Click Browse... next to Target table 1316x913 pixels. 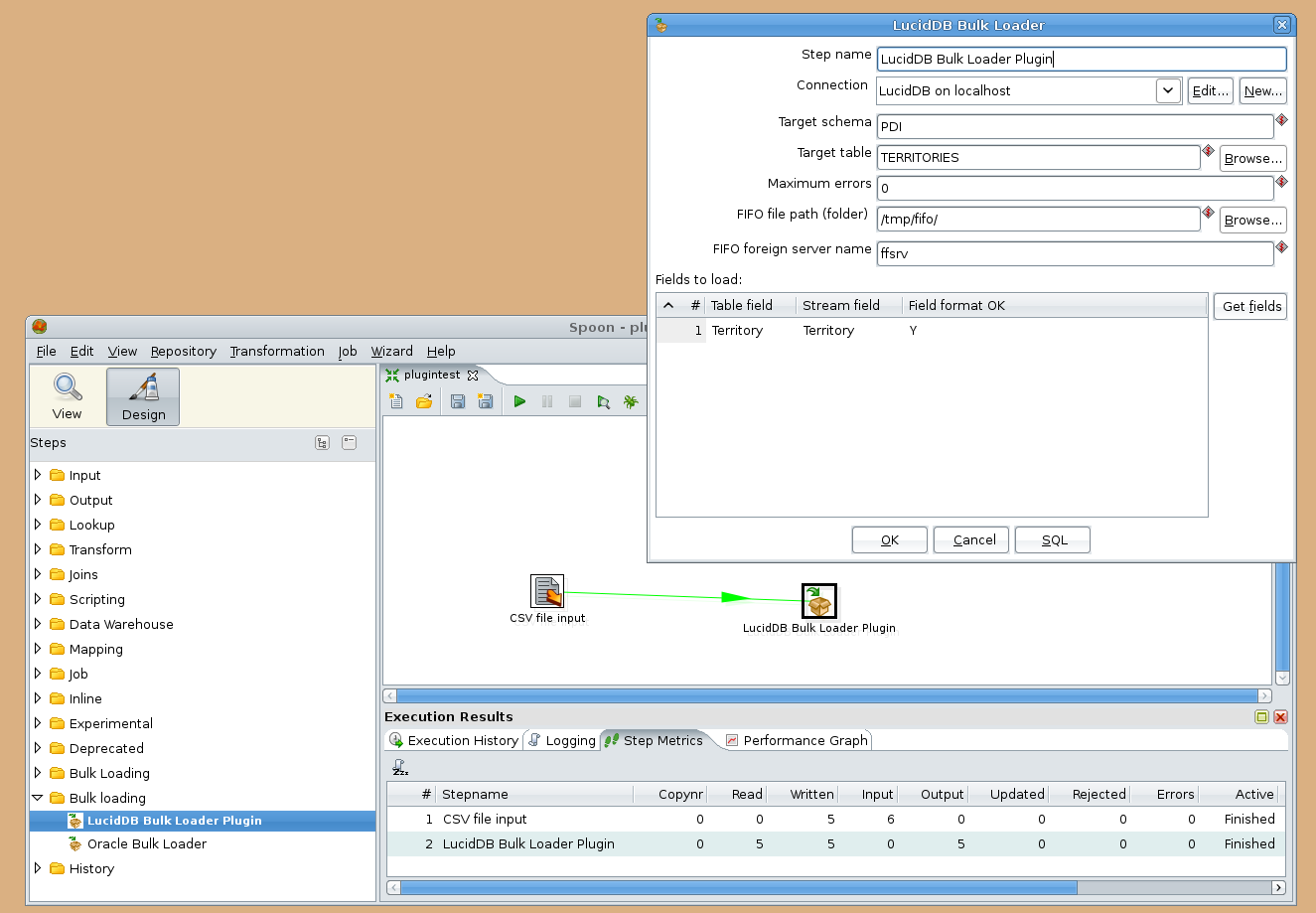1253,158
